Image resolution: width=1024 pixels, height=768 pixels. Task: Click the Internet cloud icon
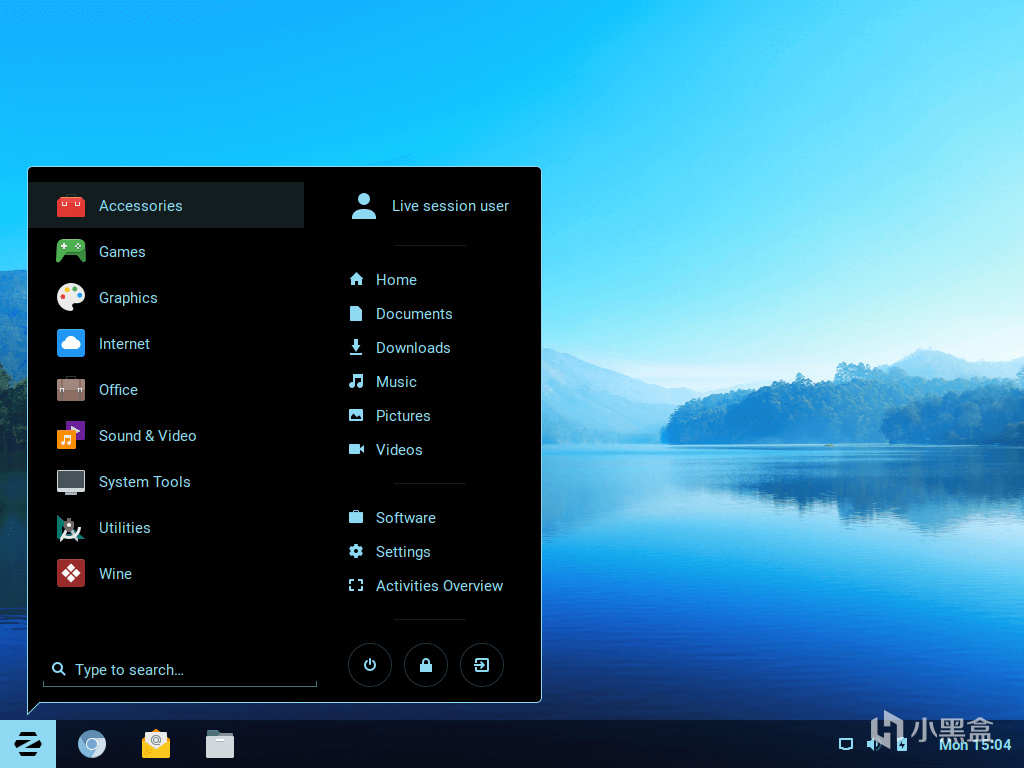(71, 344)
